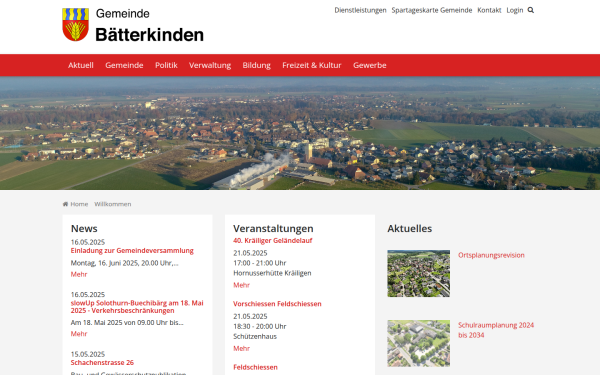Image resolution: width=600 pixels, height=375 pixels.
Task: Click Mehr under Vorschiessen Feldschiessen
Action: (x=241, y=348)
